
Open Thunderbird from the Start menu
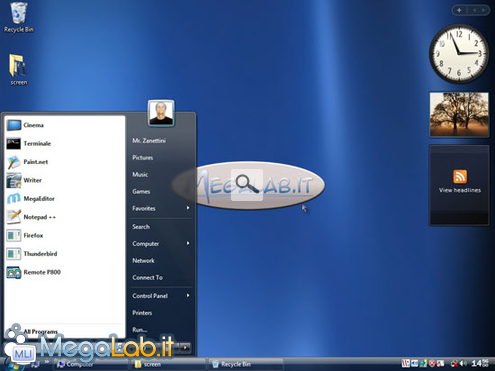click(64, 254)
